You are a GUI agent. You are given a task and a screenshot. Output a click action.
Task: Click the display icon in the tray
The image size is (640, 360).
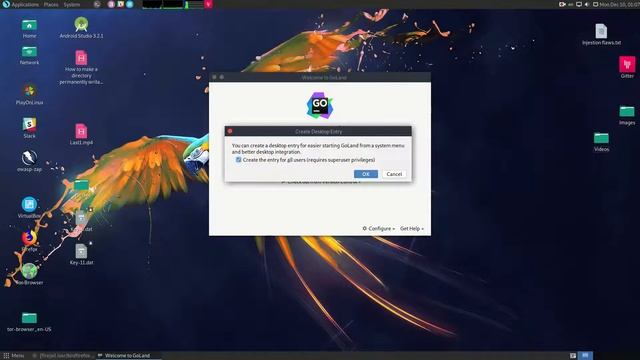point(578,4)
